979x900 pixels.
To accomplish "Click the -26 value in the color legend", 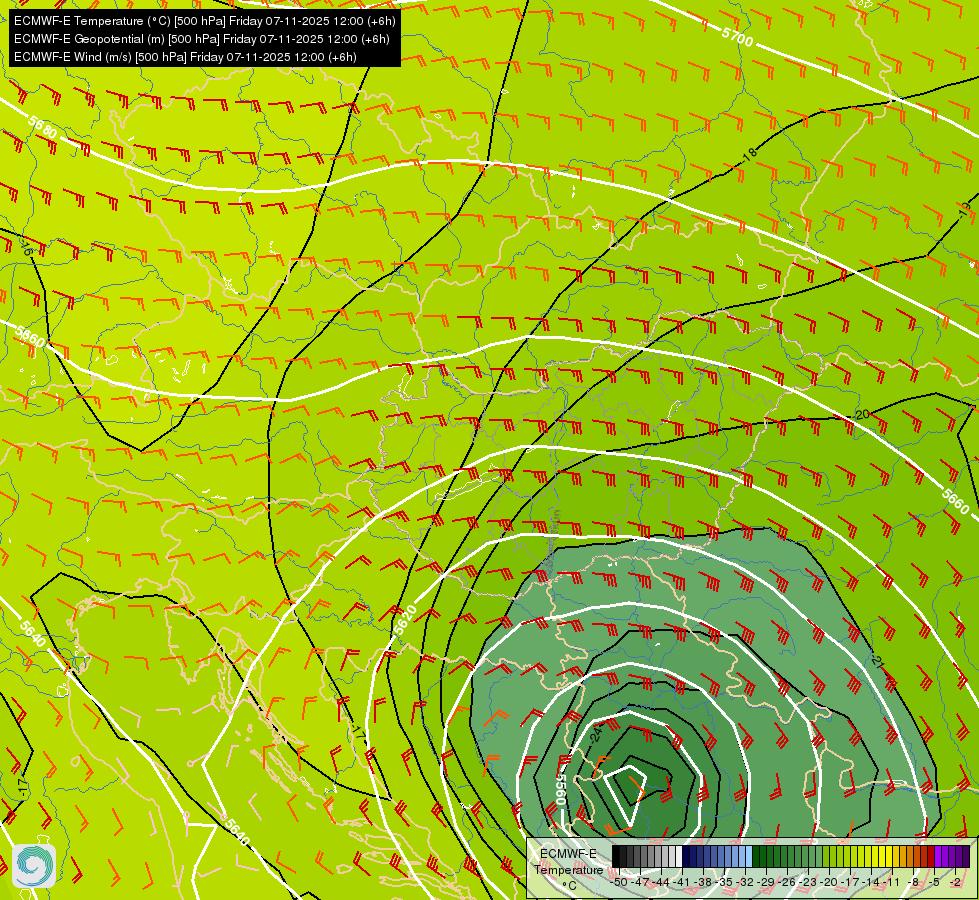I will coord(787,882).
